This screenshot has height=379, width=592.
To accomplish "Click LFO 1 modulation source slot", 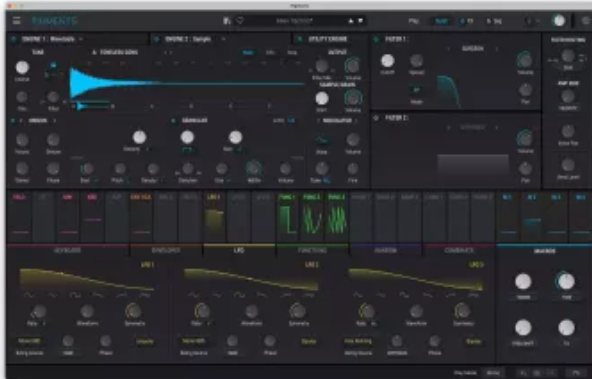I will click(x=214, y=218).
